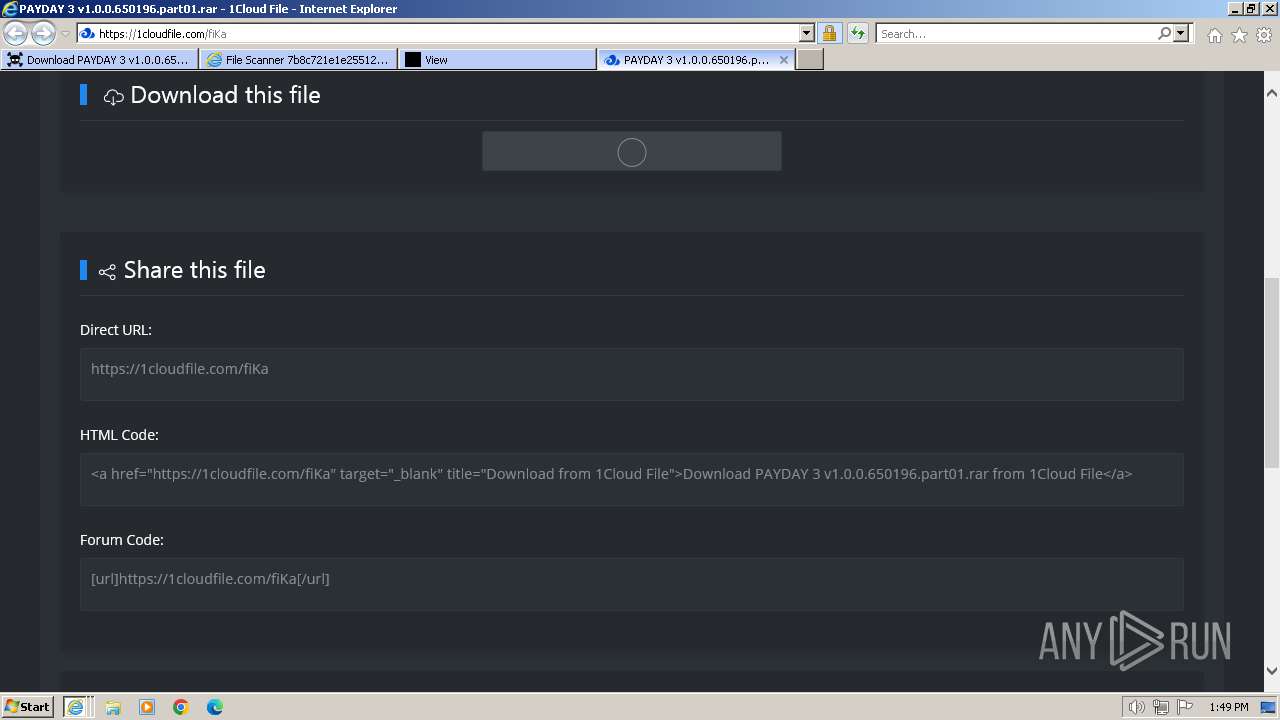Open the recent pages dropdown arrow

(x=65, y=34)
